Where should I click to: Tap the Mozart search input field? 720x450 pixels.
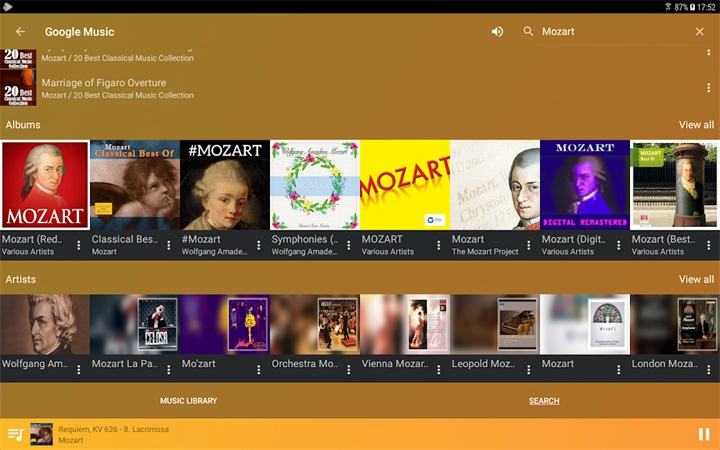point(610,32)
